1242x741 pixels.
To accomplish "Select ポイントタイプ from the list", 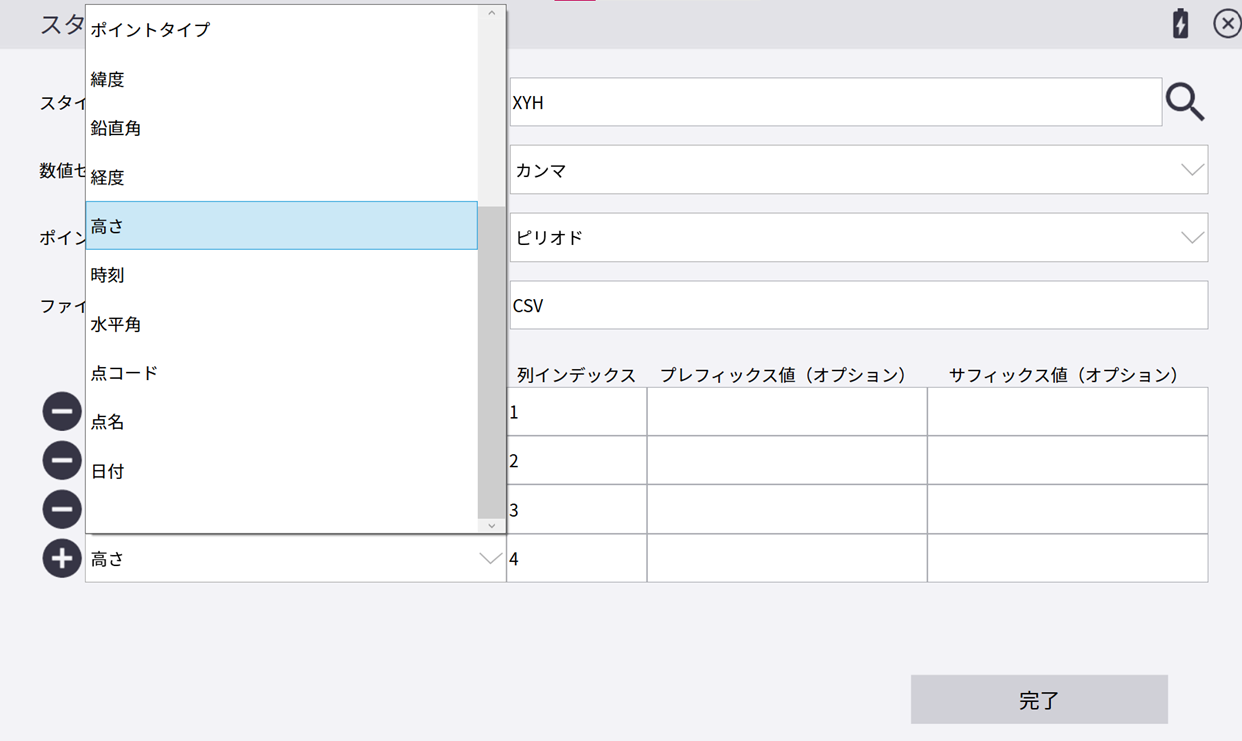I will (x=281, y=30).
